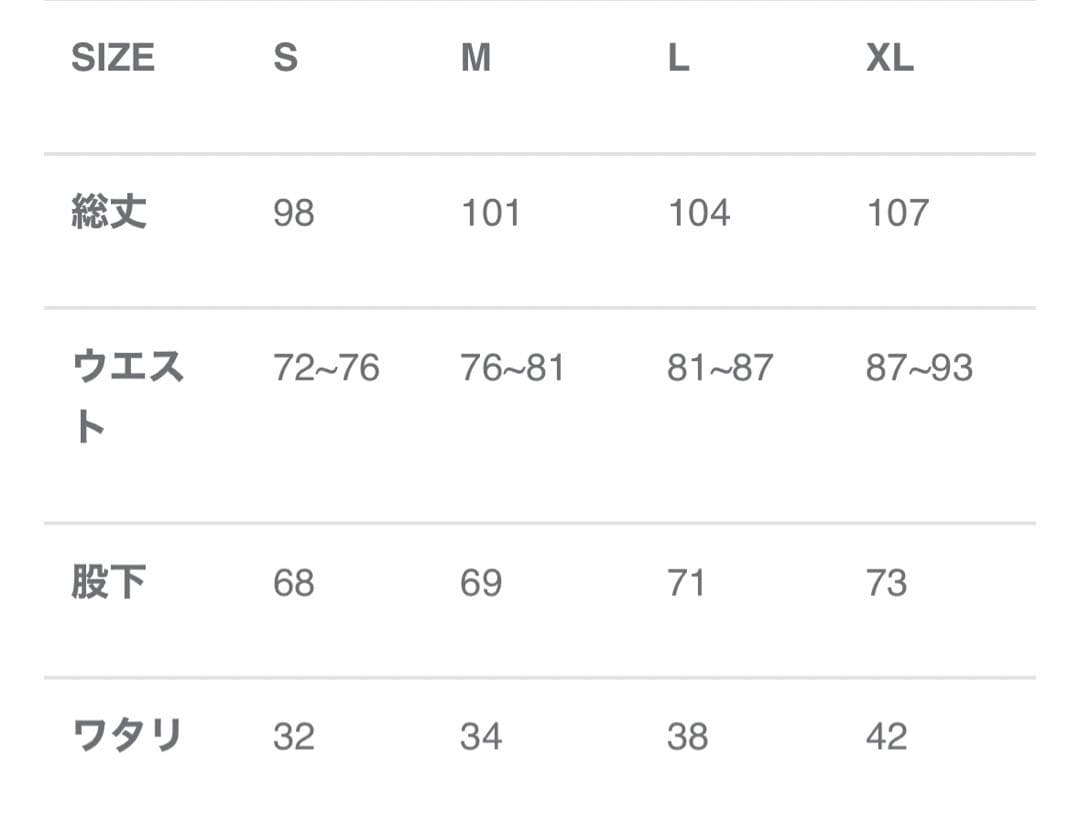Click the 総丈 row label
The width and height of the screenshot is (1080, 825).
pyautogui.click(x=109, y=212)
